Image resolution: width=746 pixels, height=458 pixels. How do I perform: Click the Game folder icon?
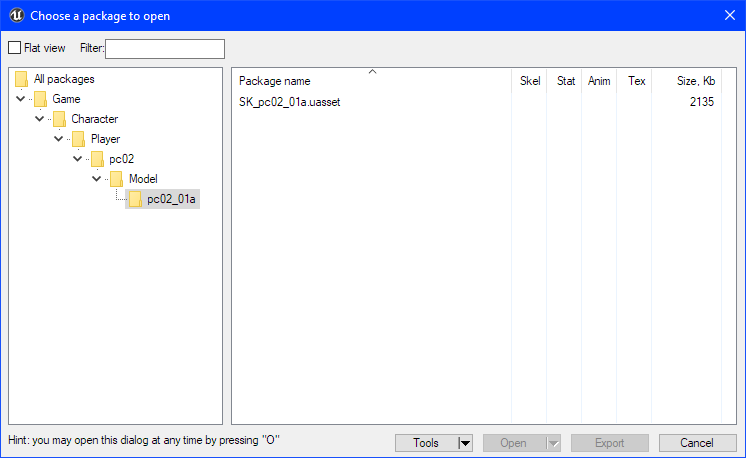tap(40, 99)
